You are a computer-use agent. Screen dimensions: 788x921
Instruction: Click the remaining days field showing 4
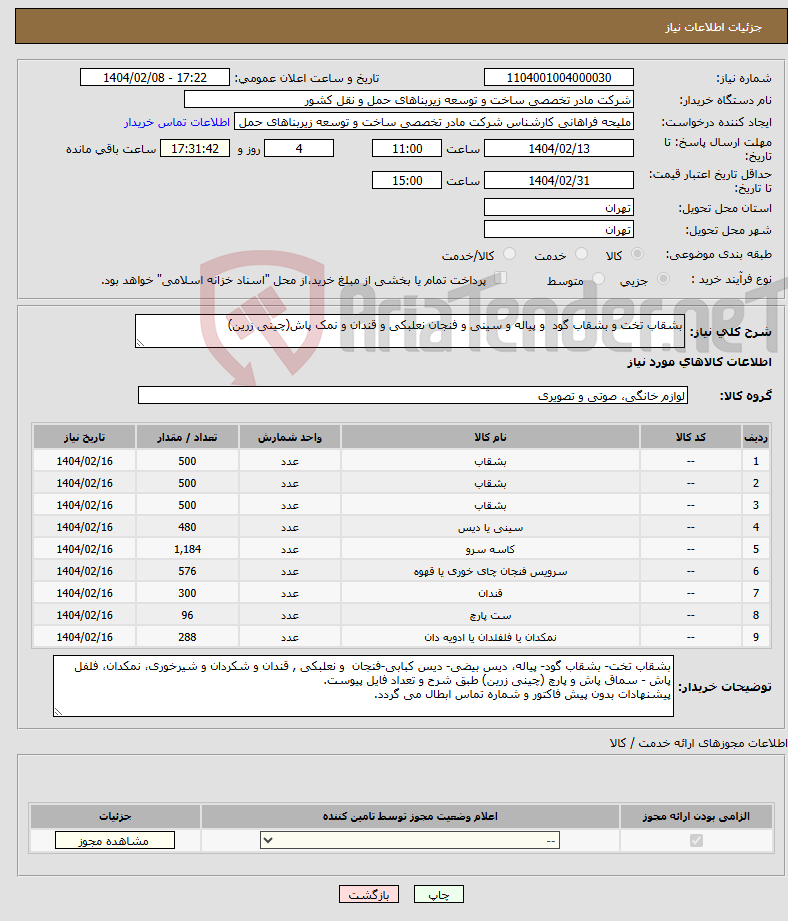[299, 149]
